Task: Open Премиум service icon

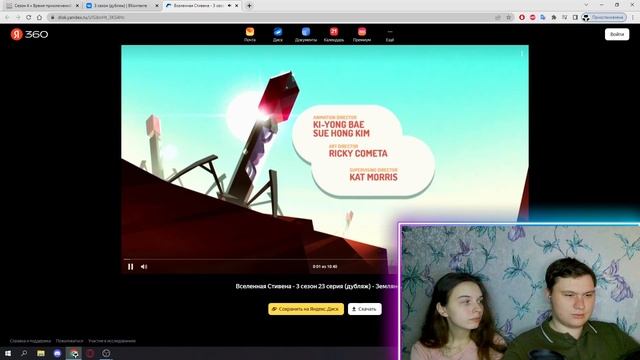Action: click(362, 35)
